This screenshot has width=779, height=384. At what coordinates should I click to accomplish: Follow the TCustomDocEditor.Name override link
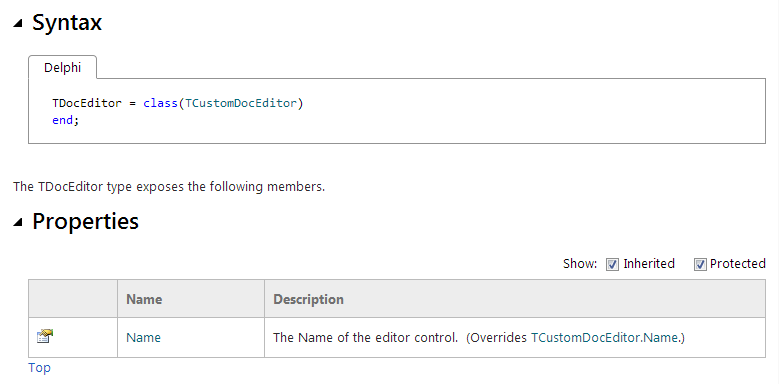click(x=605, y=338)
